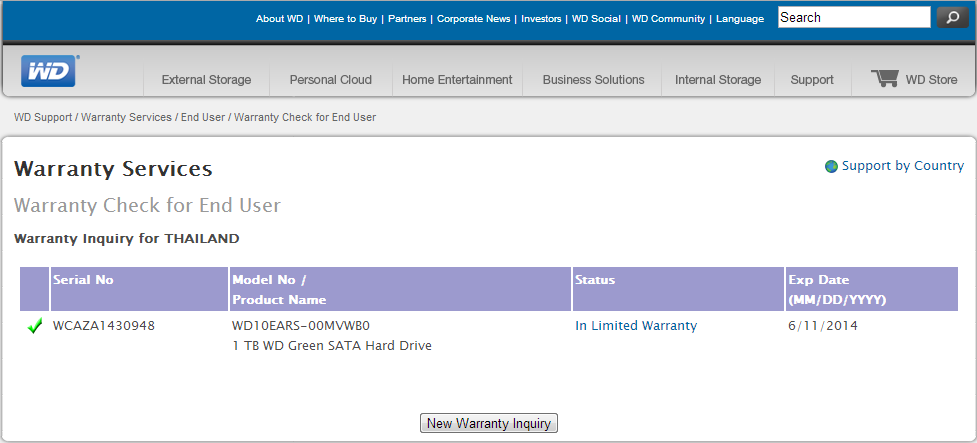The height and width of the screenshot is (443, 977).
Task: Visit the WD Community link
Action: coord(668,19)
